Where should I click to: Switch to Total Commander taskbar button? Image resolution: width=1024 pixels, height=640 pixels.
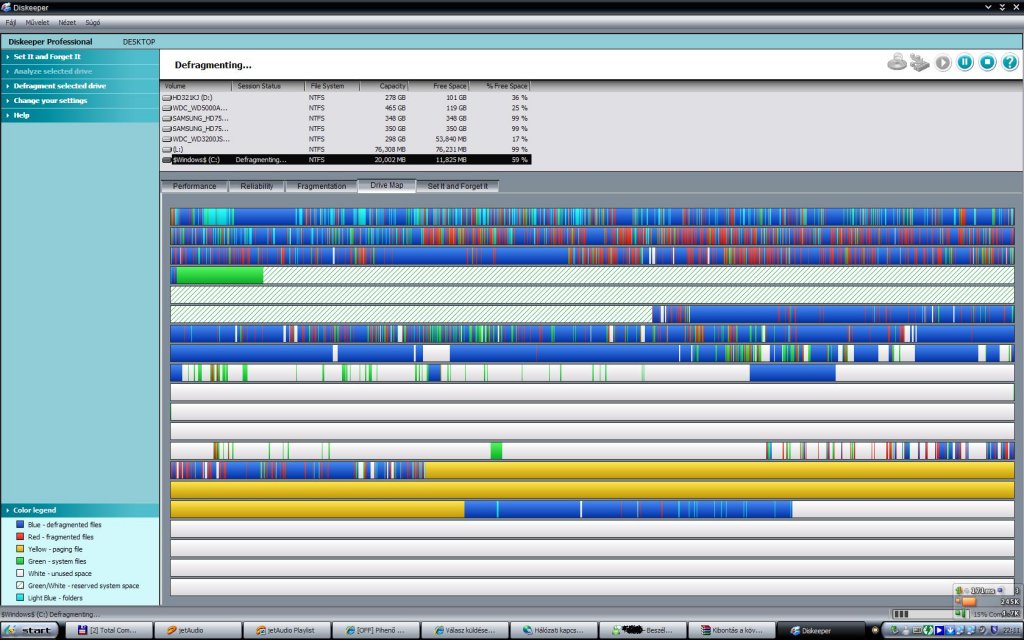109,630
